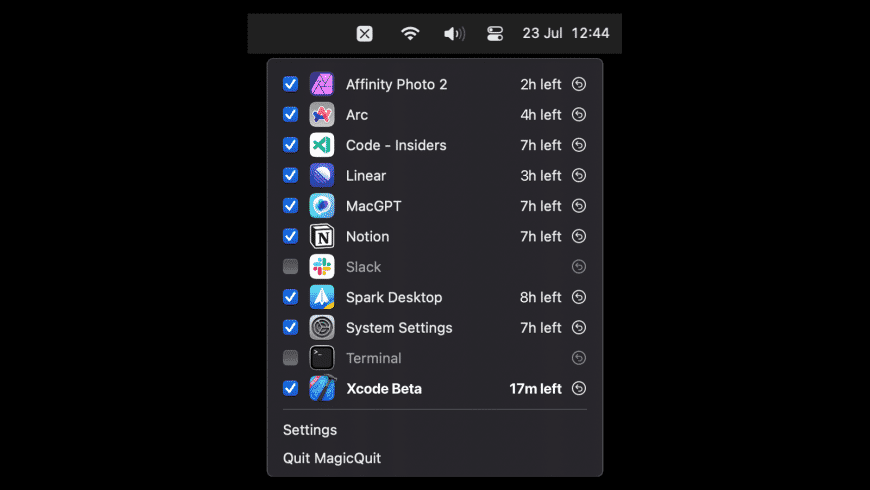
Task: Click the 2h left time for Affinity Photo 2
Action: 540,84
